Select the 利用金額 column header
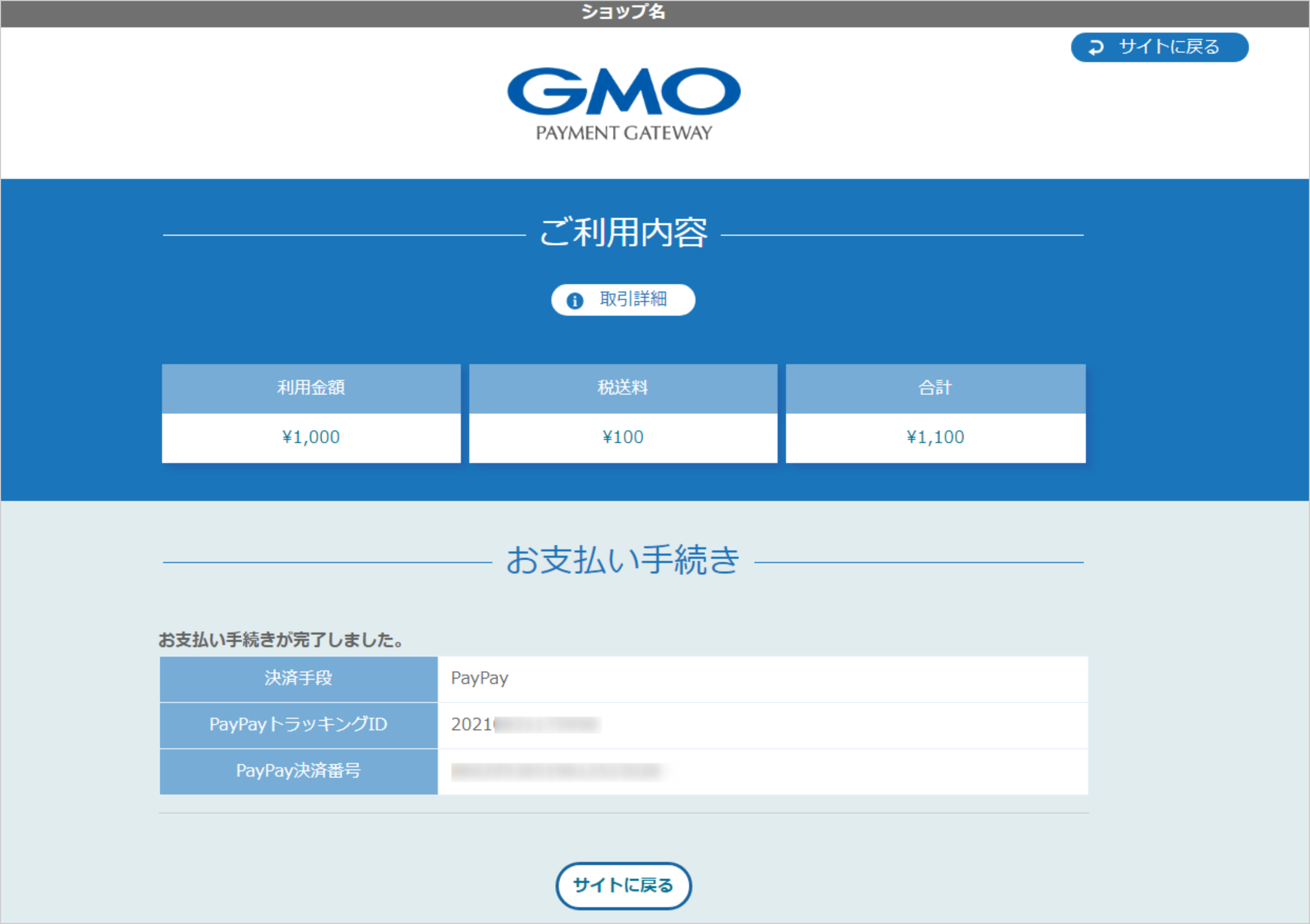The width and height of the screenshot is (1310, 924). pos(311,389)
